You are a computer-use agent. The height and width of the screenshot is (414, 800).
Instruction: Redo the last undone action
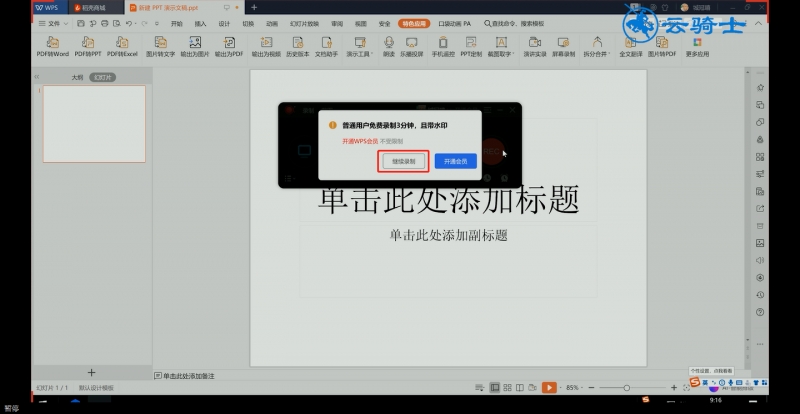tap(144, 23)
